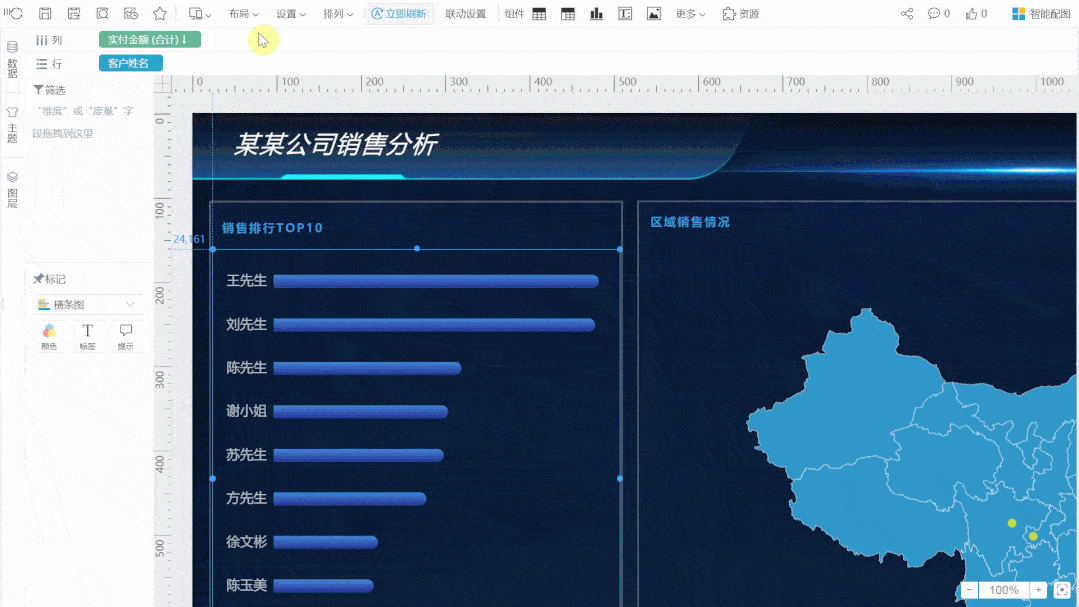Open the 更多 more menu

coord(690,14)
